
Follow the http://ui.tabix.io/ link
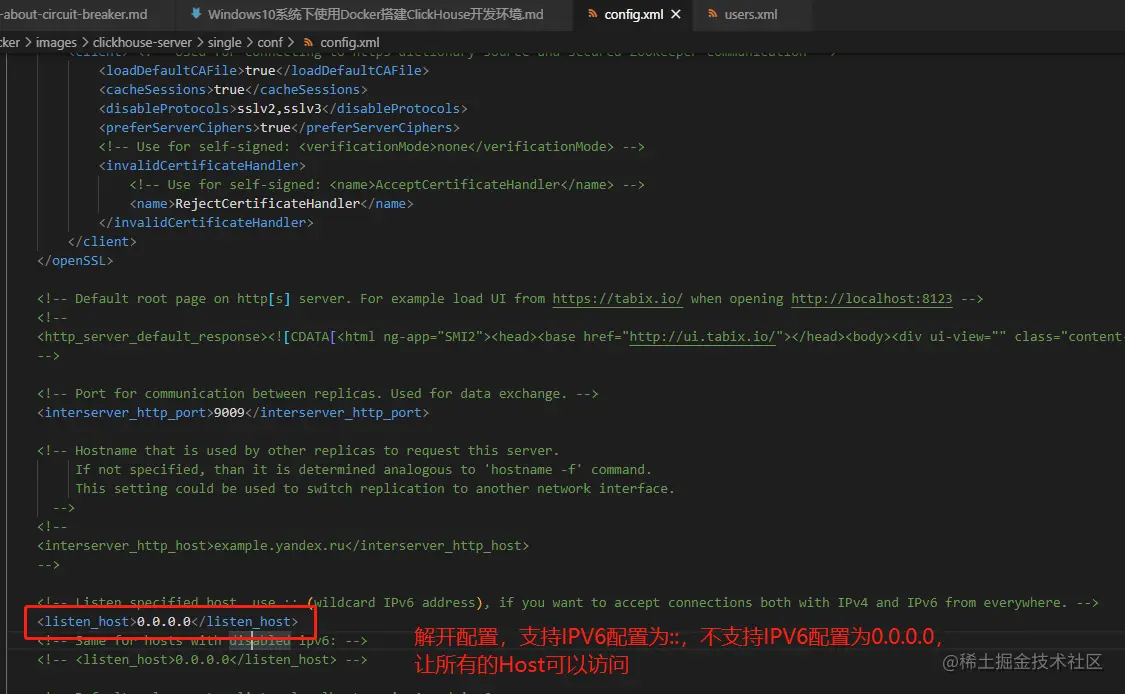pos(702,337)
